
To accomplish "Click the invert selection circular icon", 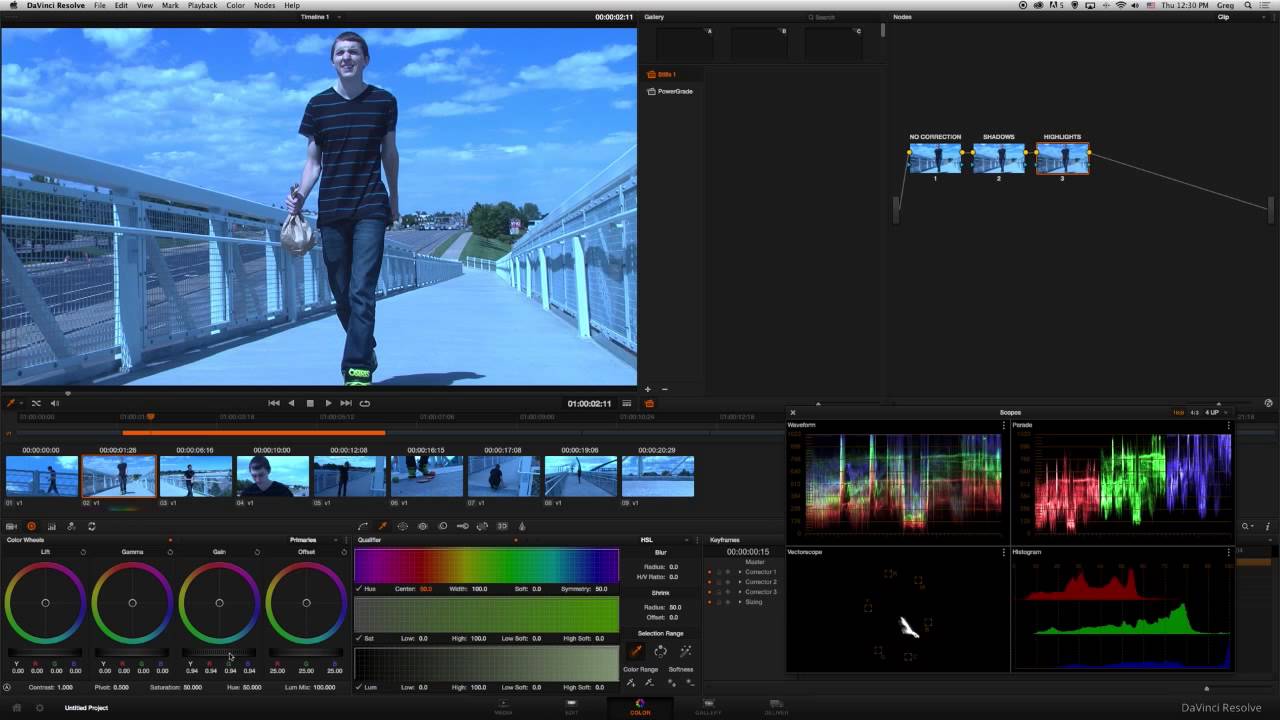I will (x=660, y=651).
